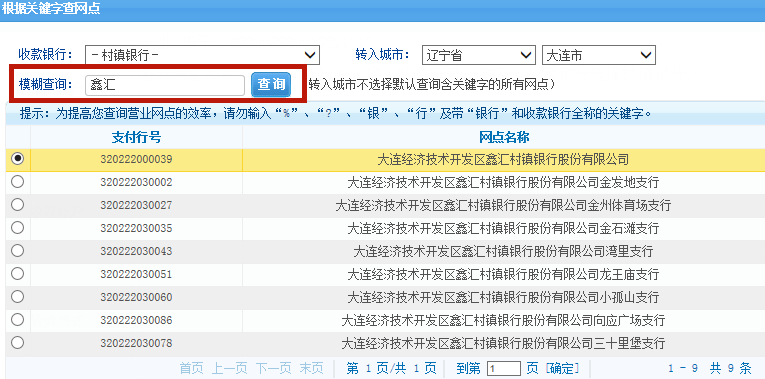Click the 查询 search button

pyautogui.click(x=271, y=85)
